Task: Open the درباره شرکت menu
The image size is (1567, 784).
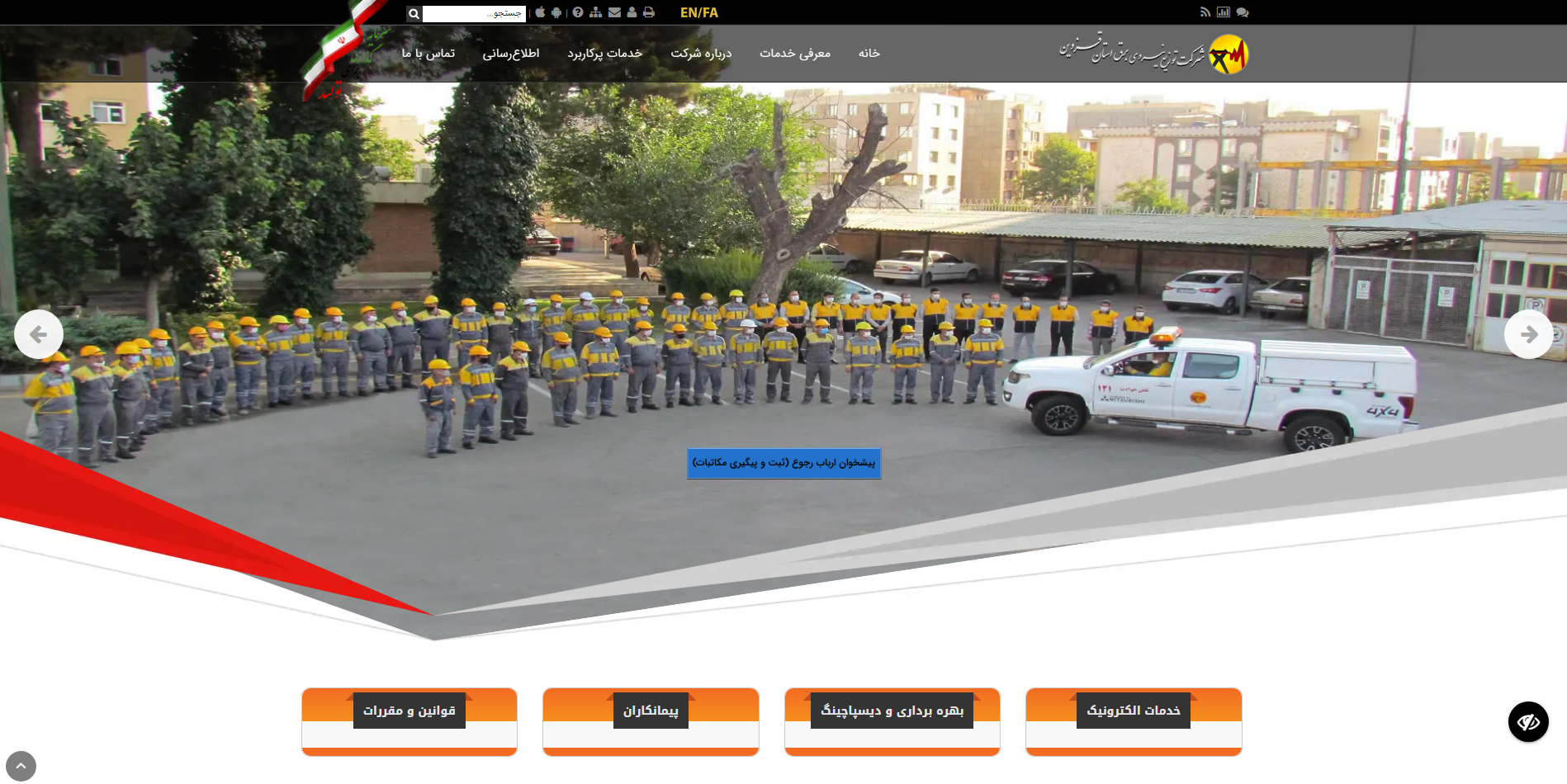Action: click(x=700, y=54)
